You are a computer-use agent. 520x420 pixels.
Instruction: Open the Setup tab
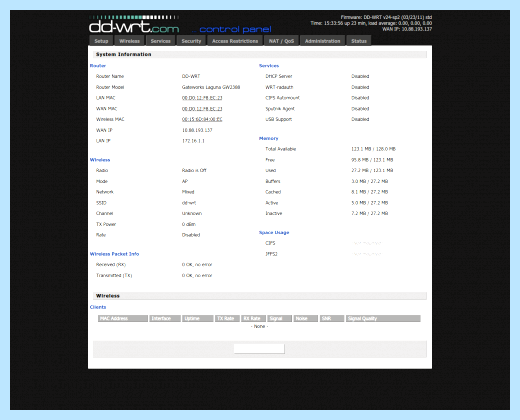click(x=101, y=41)
